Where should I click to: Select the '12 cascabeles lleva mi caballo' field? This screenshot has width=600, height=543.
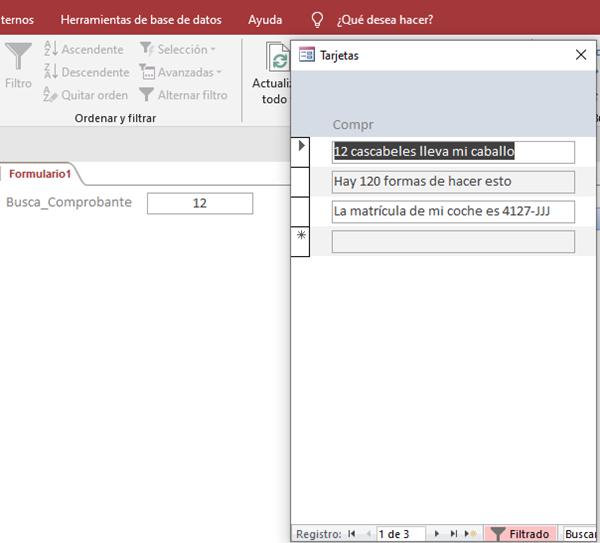pos(453,152)
